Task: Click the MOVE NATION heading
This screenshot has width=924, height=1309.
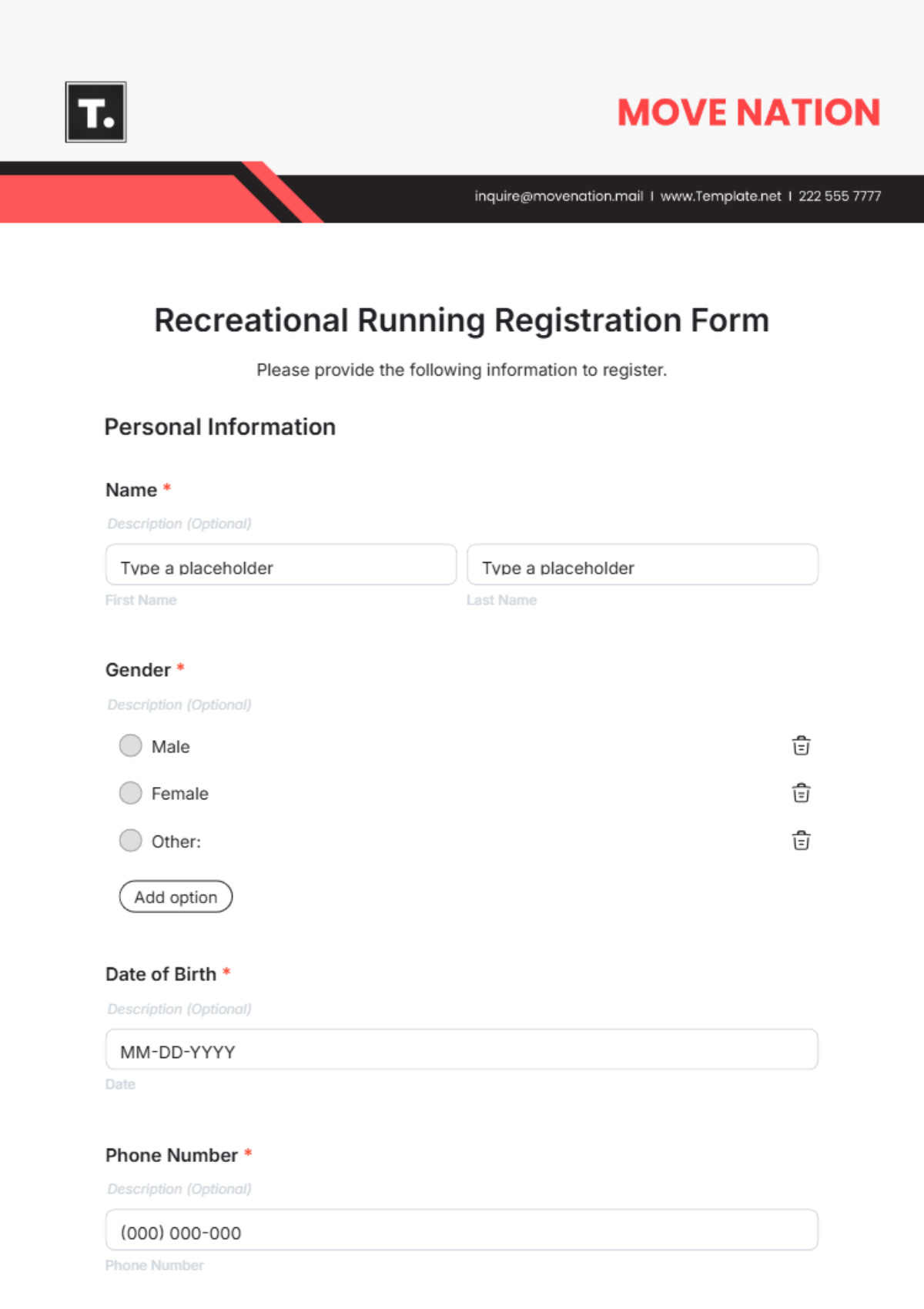Action: click(748, 112)
